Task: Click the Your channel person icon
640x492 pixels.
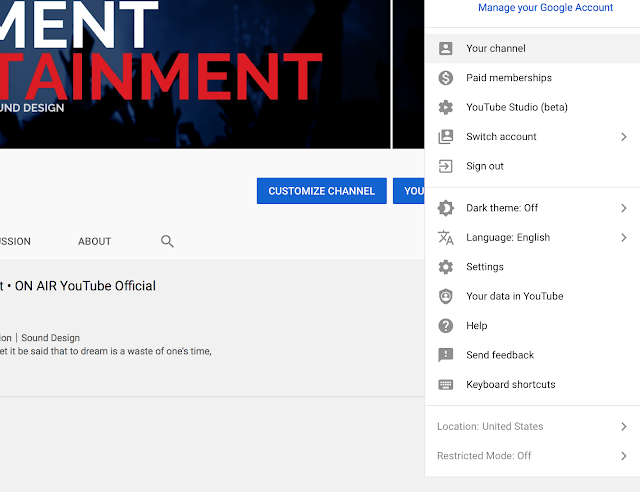Action: pos(445,49)
